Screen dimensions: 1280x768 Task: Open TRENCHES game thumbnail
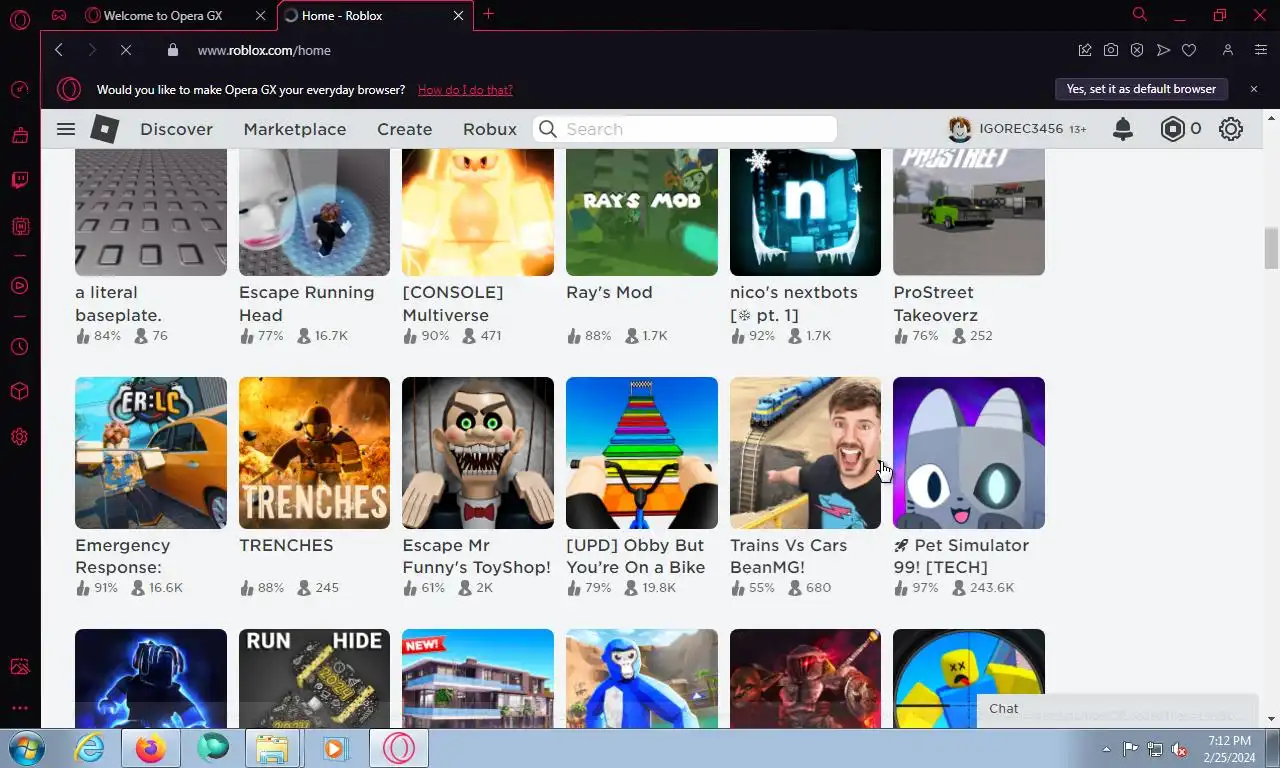click(x=314, y=453)
